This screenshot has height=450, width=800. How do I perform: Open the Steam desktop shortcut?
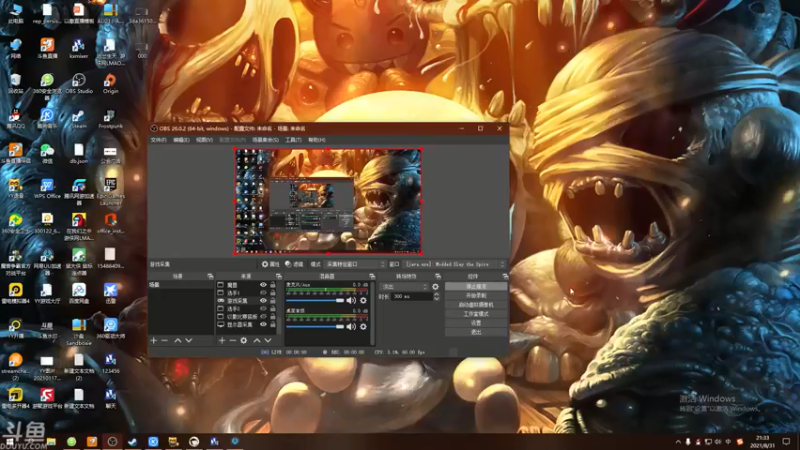point(79,118)
